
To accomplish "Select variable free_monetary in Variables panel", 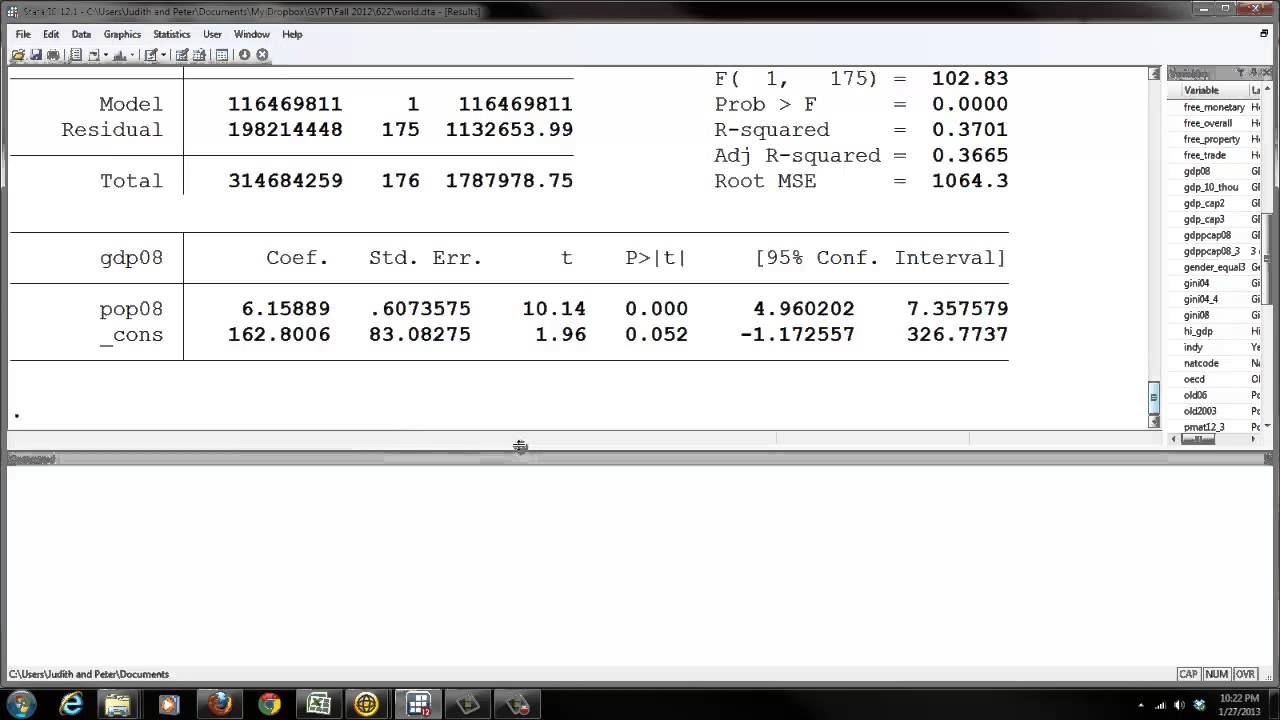I will [x=1214, y=107].
